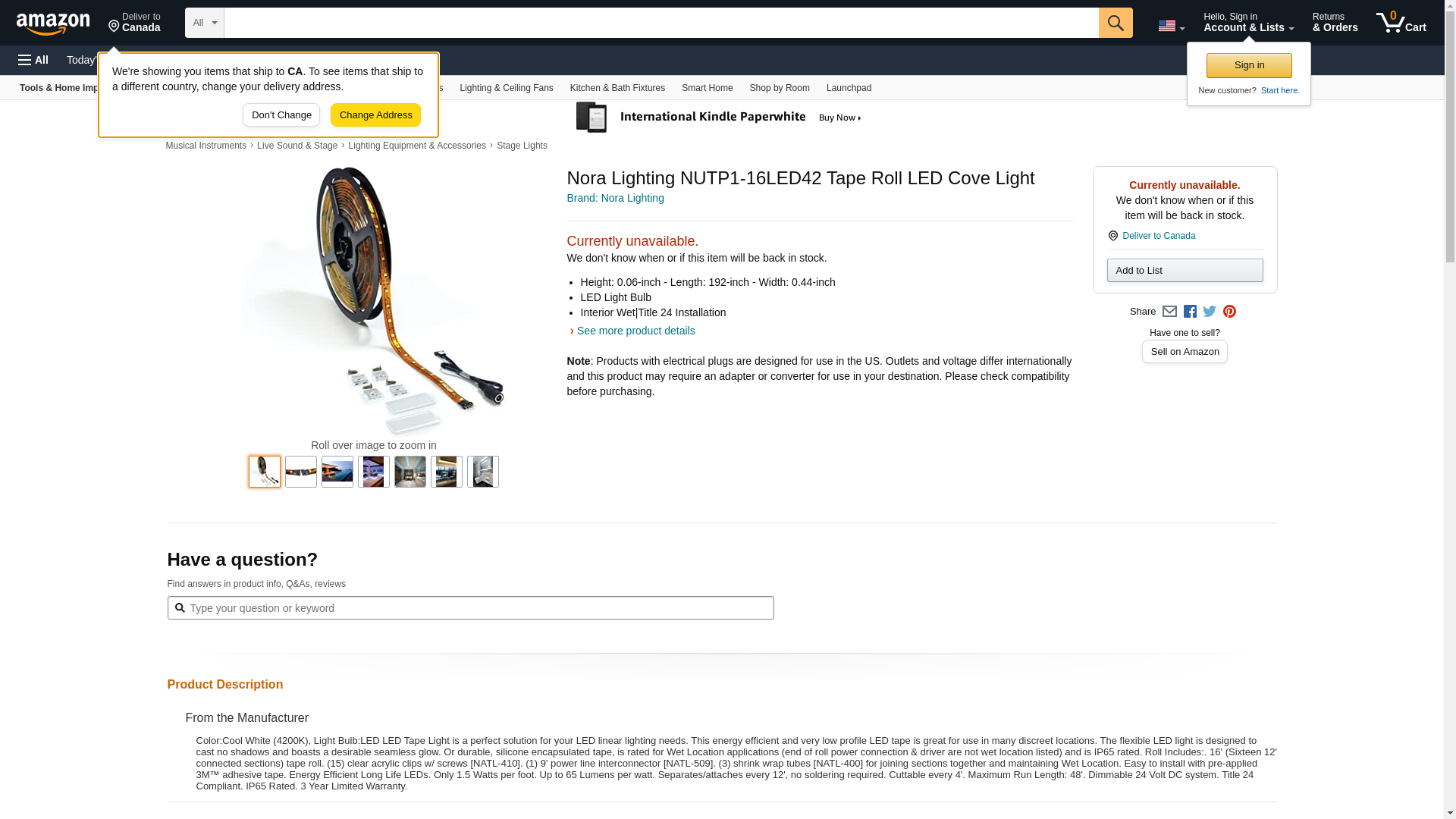The width and height of the screenshot is (1456, 819).
Task: Open the language flag dropdown
Action: coord(1171,26)
